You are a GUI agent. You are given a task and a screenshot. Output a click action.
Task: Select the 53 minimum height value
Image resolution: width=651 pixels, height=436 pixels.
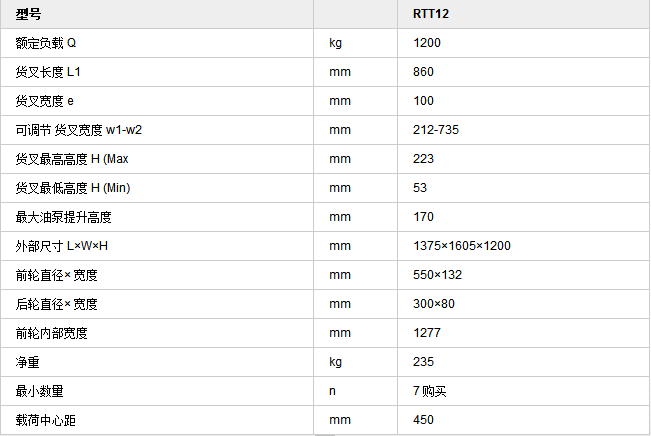(x=420, y=188)
